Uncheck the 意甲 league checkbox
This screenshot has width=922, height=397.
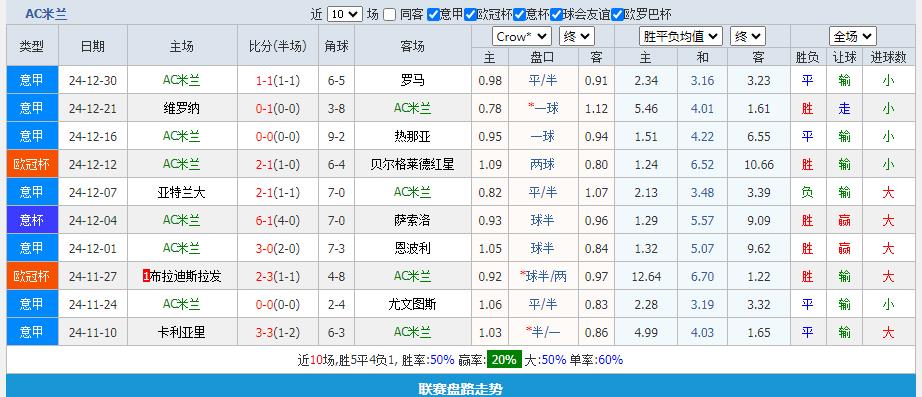tap(433, 15)
